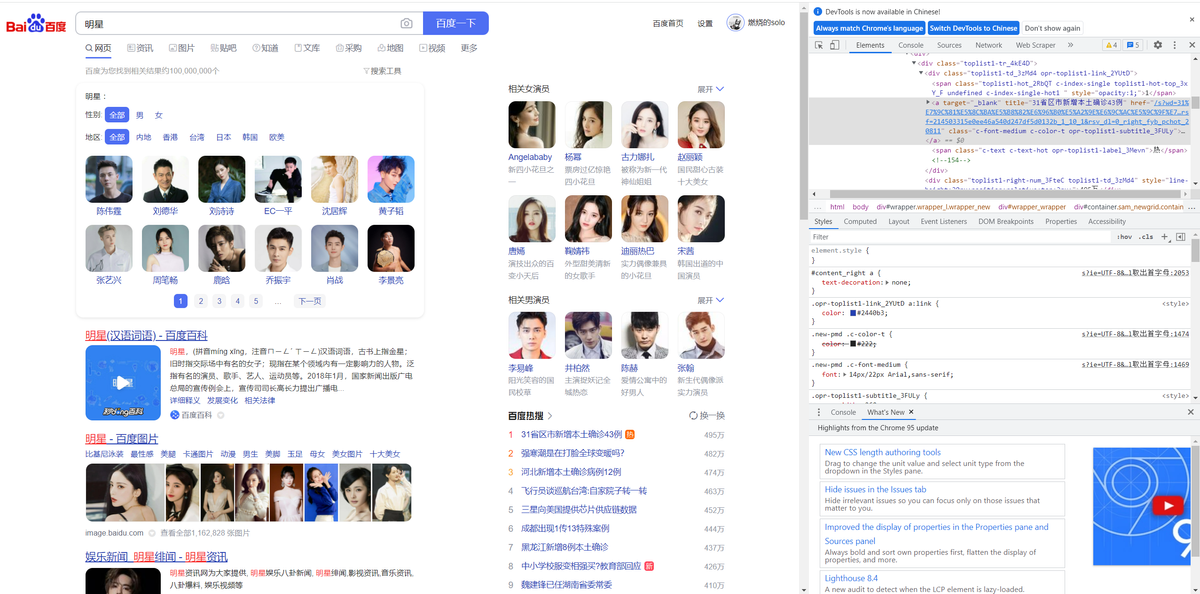Play the 明星 Baike video thumbnail
The image size is (1200, 594).
coord(123,383)
